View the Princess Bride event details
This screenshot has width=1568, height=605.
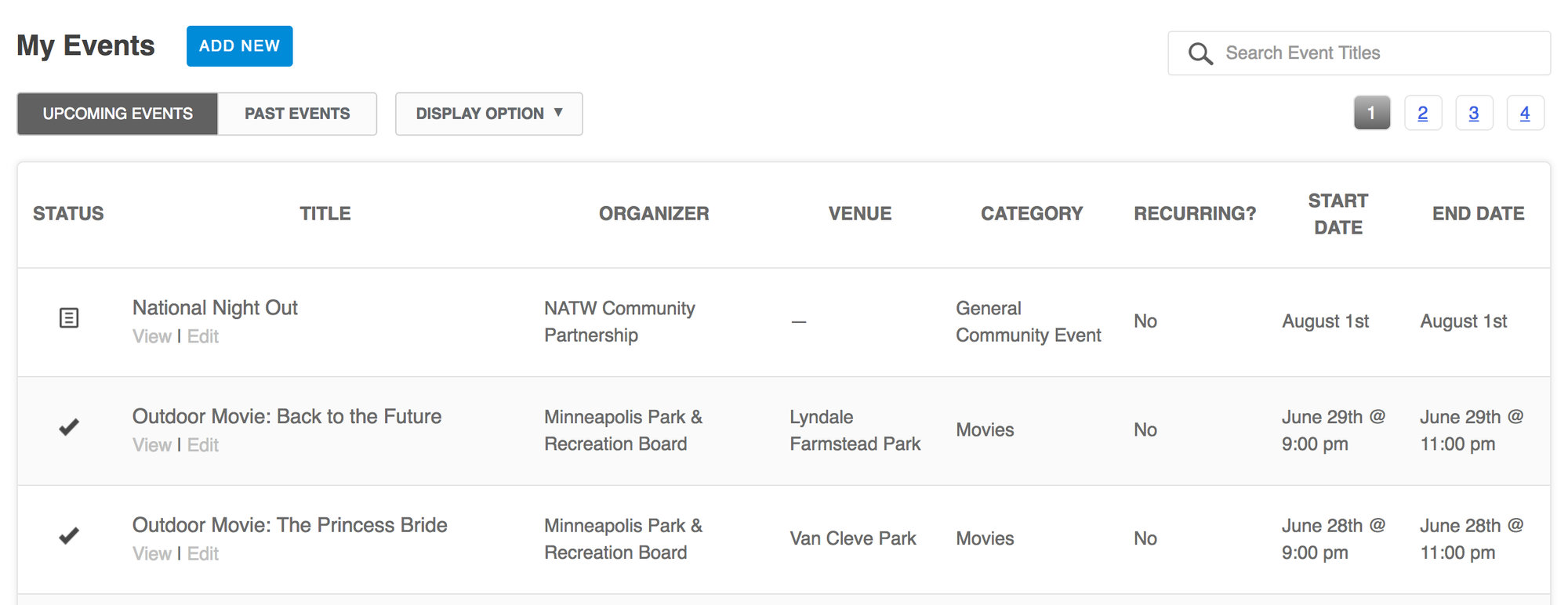point(152,553)
